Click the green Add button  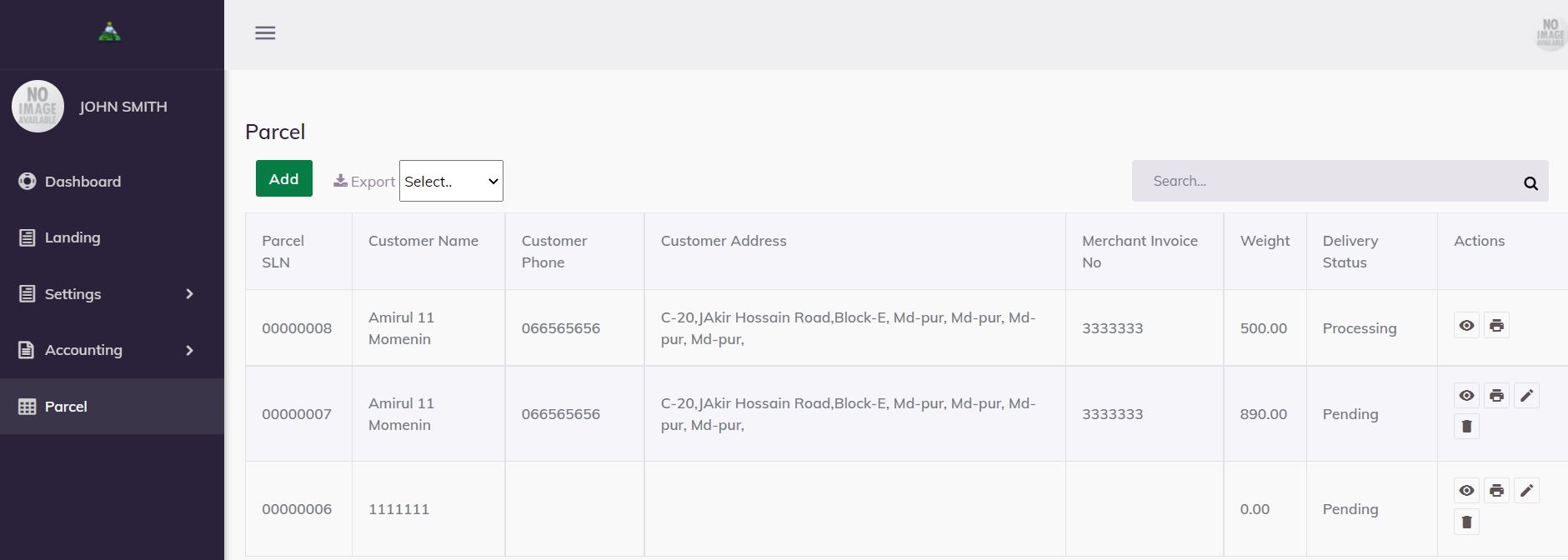[284, 178]
